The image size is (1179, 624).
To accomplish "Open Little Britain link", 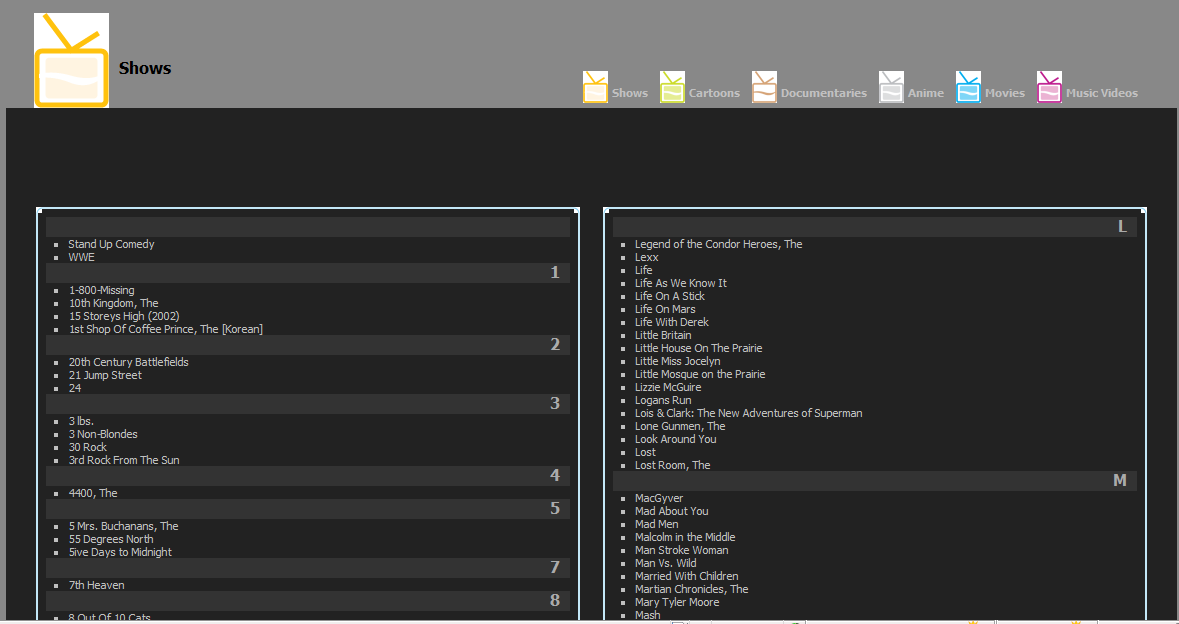I will coord(662,335).
